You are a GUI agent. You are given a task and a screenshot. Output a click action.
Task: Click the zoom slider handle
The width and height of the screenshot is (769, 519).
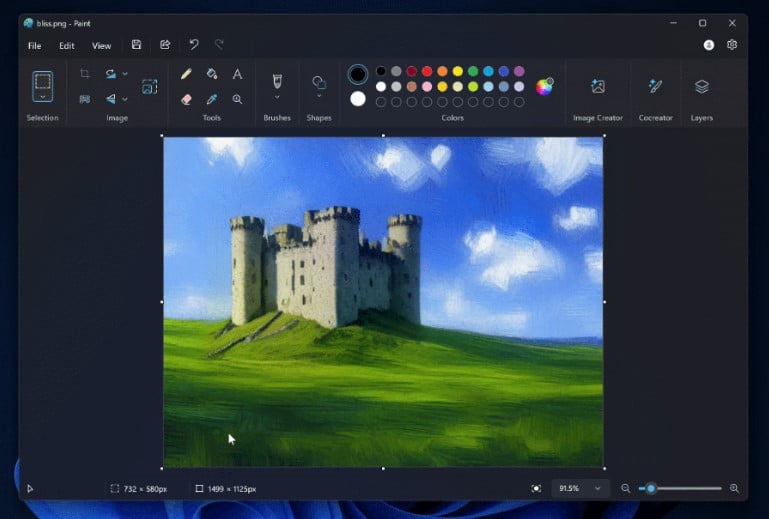point(651,488)
